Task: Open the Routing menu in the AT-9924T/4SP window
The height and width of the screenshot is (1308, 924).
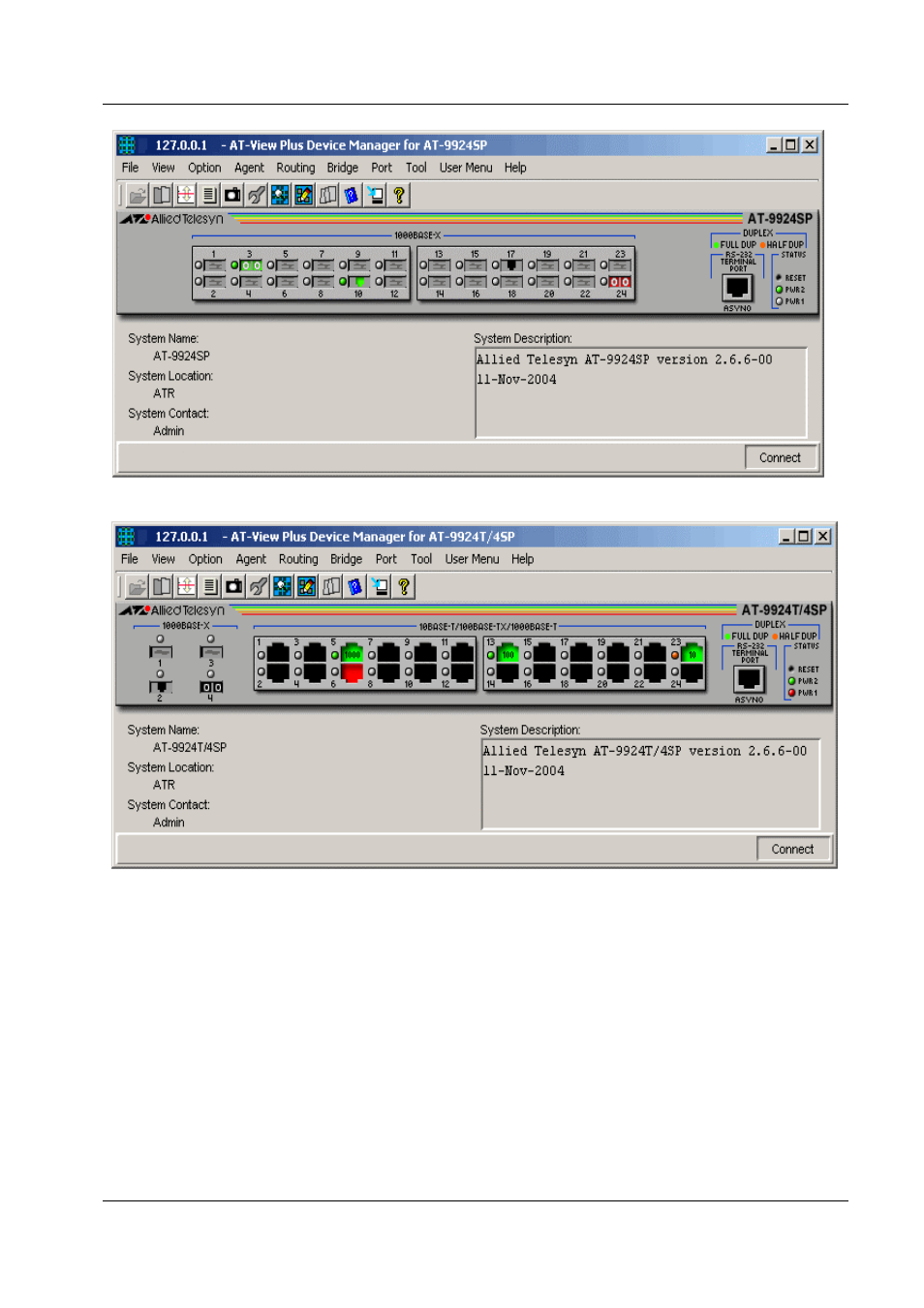Action: [298, 559]
